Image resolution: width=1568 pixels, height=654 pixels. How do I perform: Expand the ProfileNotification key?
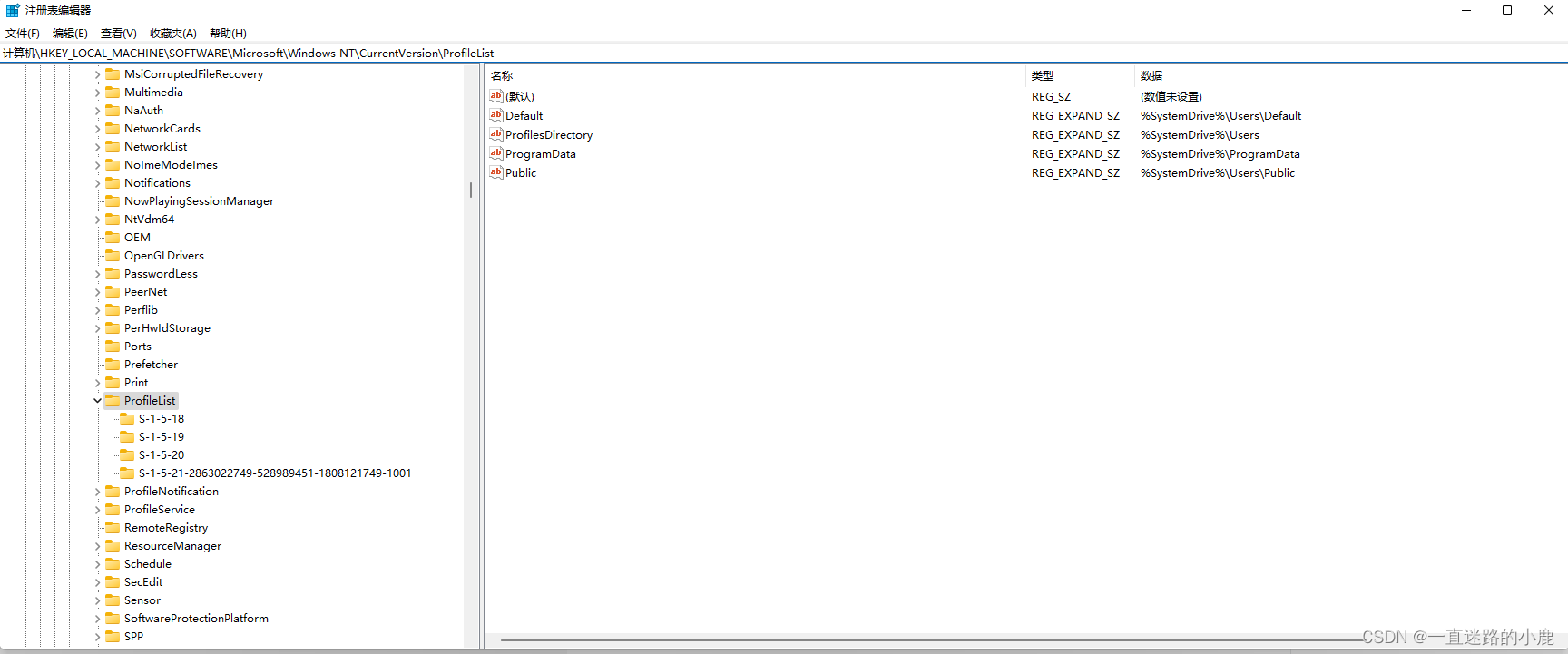[x=97, y=492]
